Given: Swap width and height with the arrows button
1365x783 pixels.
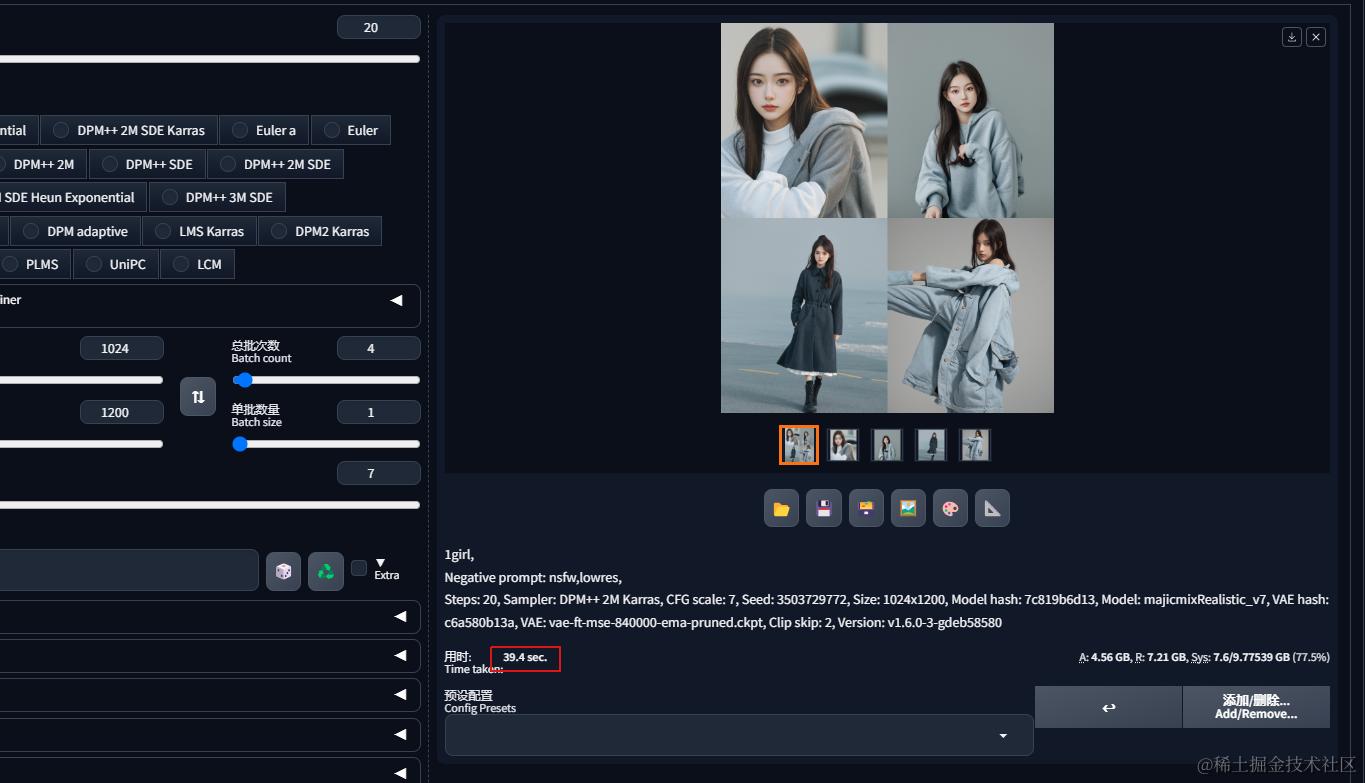Looking at the screenshot, I should pos(198,397).
